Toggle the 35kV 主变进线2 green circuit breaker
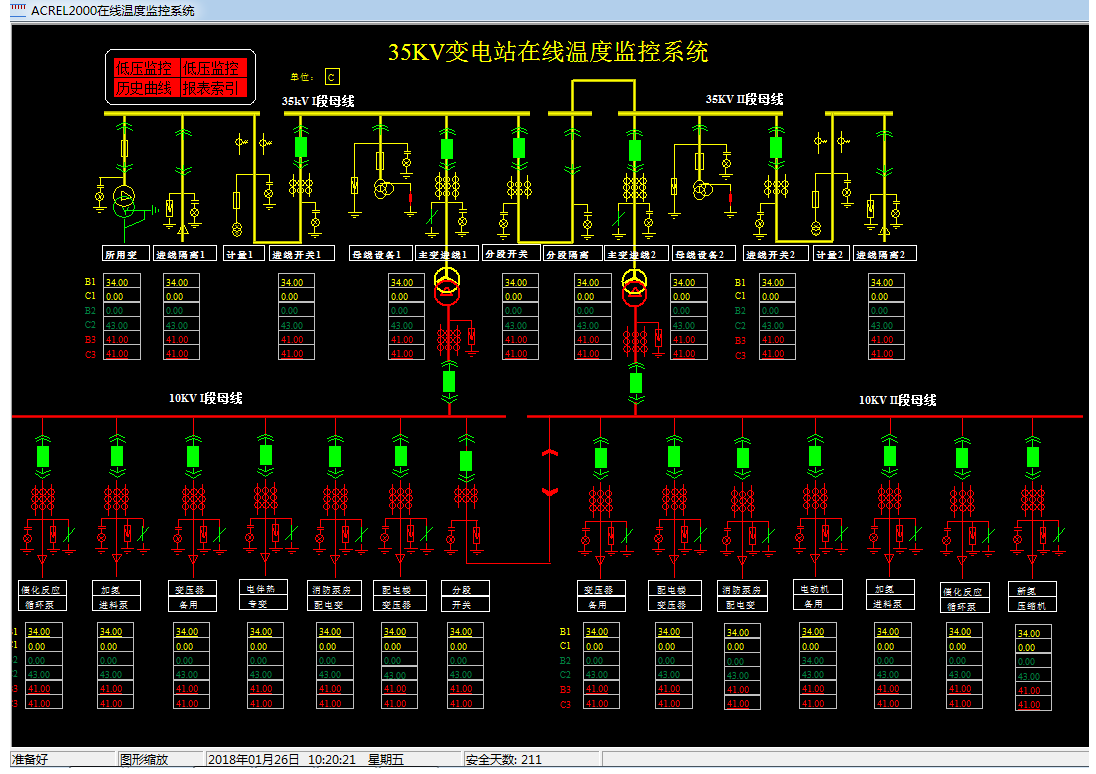The image size is (1096, 774). pyautogui.click(x=634, y=150)
